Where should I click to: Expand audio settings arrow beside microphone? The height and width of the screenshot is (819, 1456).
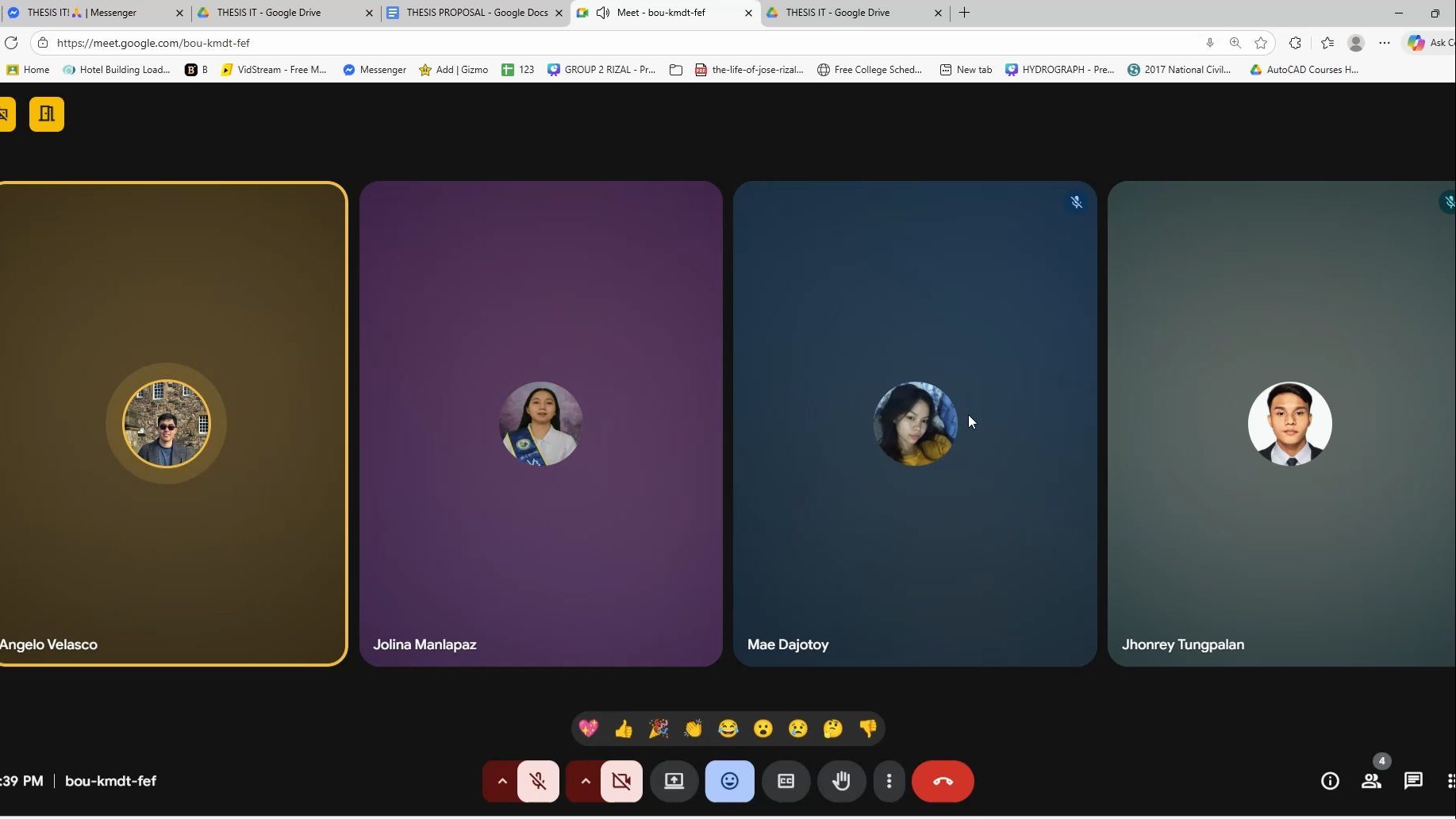tap(501, 782)
